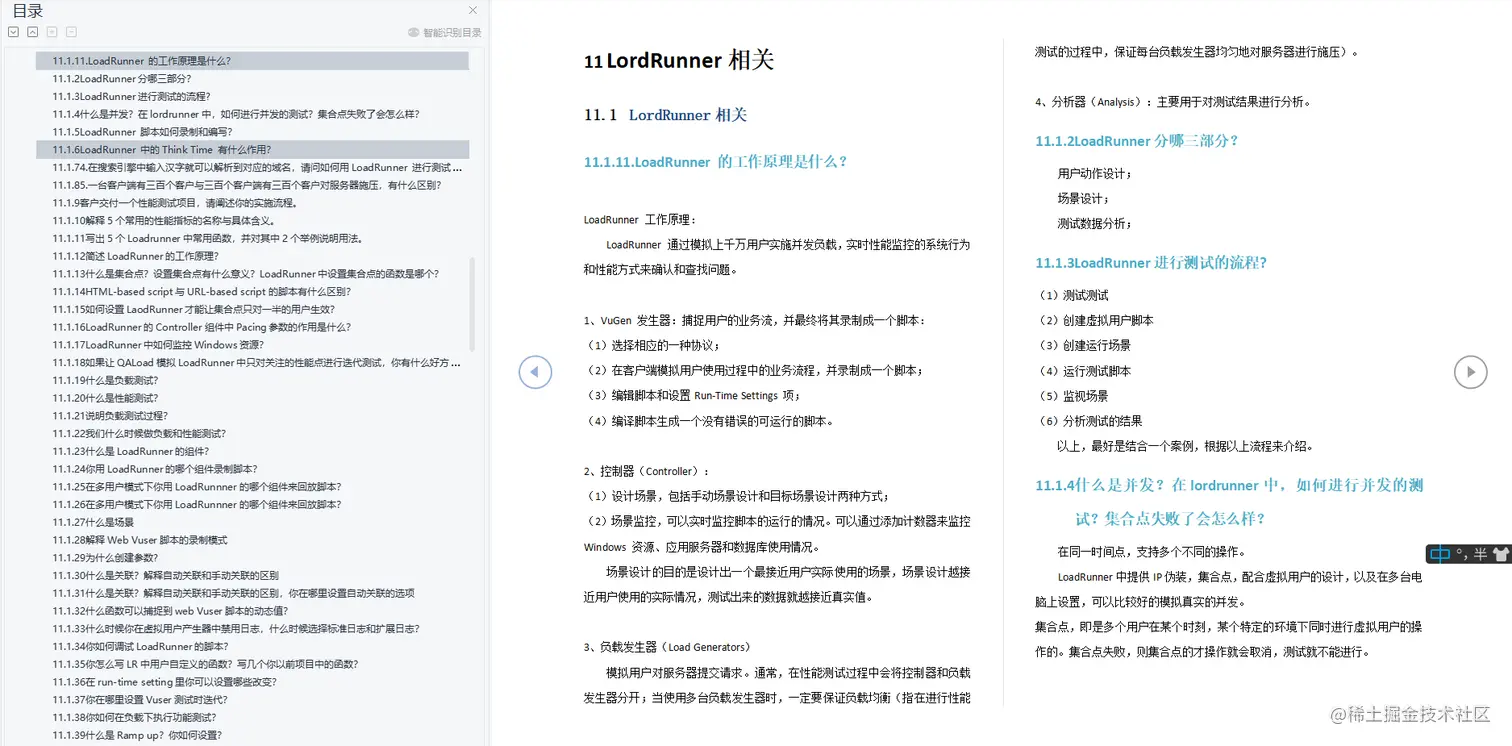The height and width of the screenshot is (746, 1512).
Task: Toggle 半 to switch half/full width characters
Action: [1480, 554]
